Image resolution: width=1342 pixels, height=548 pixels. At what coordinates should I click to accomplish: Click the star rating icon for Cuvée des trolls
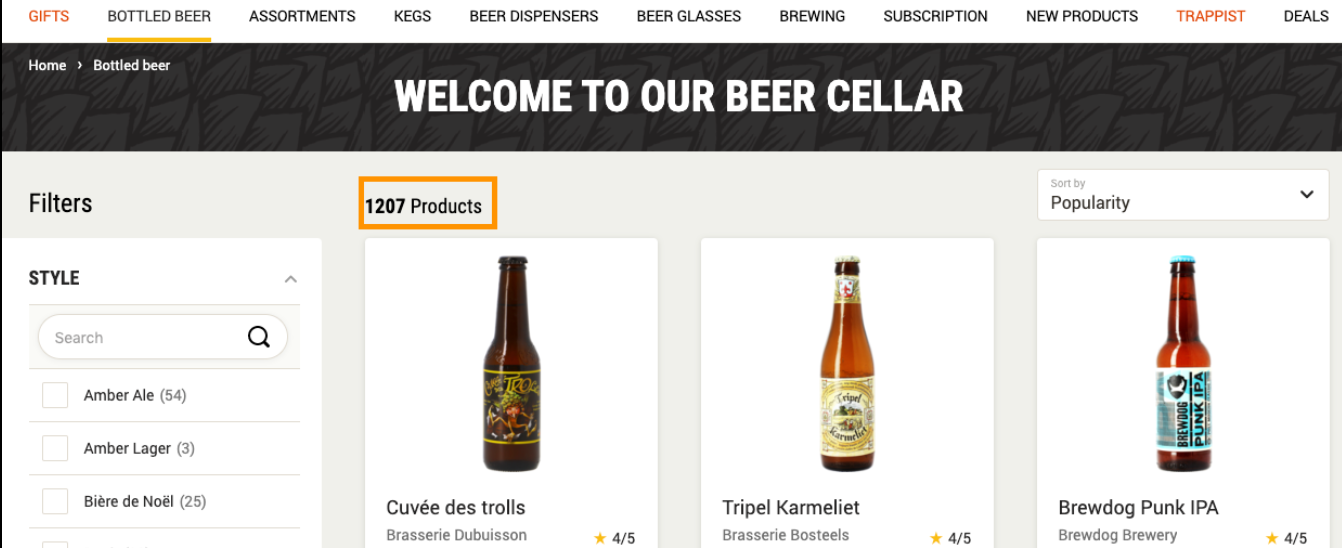[x=600, y=538]
